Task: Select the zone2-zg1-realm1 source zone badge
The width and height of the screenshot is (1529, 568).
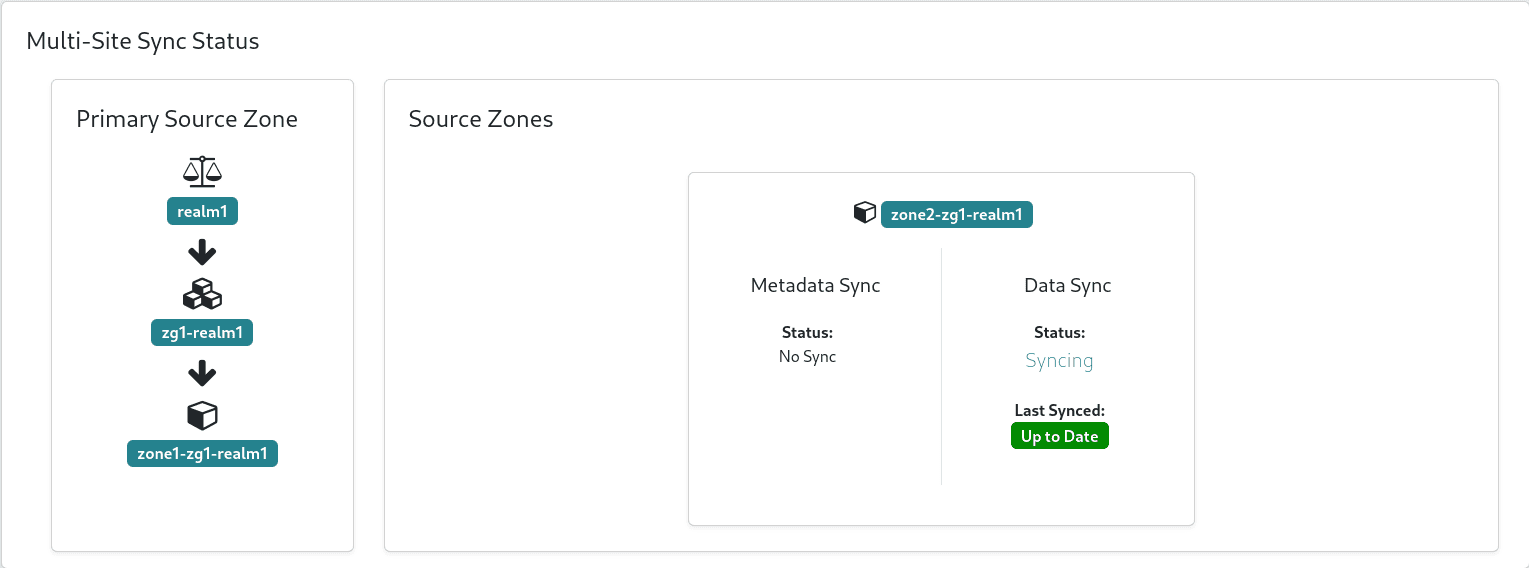Action: click(956, 215)
